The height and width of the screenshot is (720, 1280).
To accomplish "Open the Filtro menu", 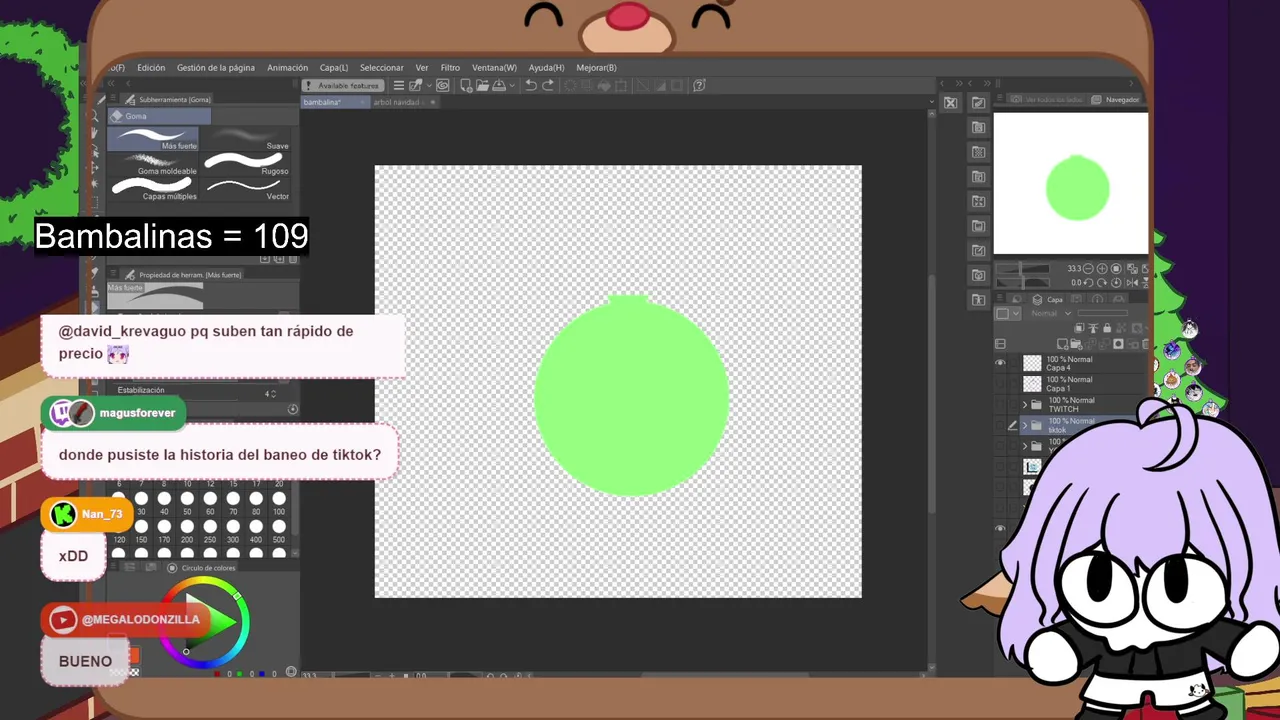I will 450,68.
